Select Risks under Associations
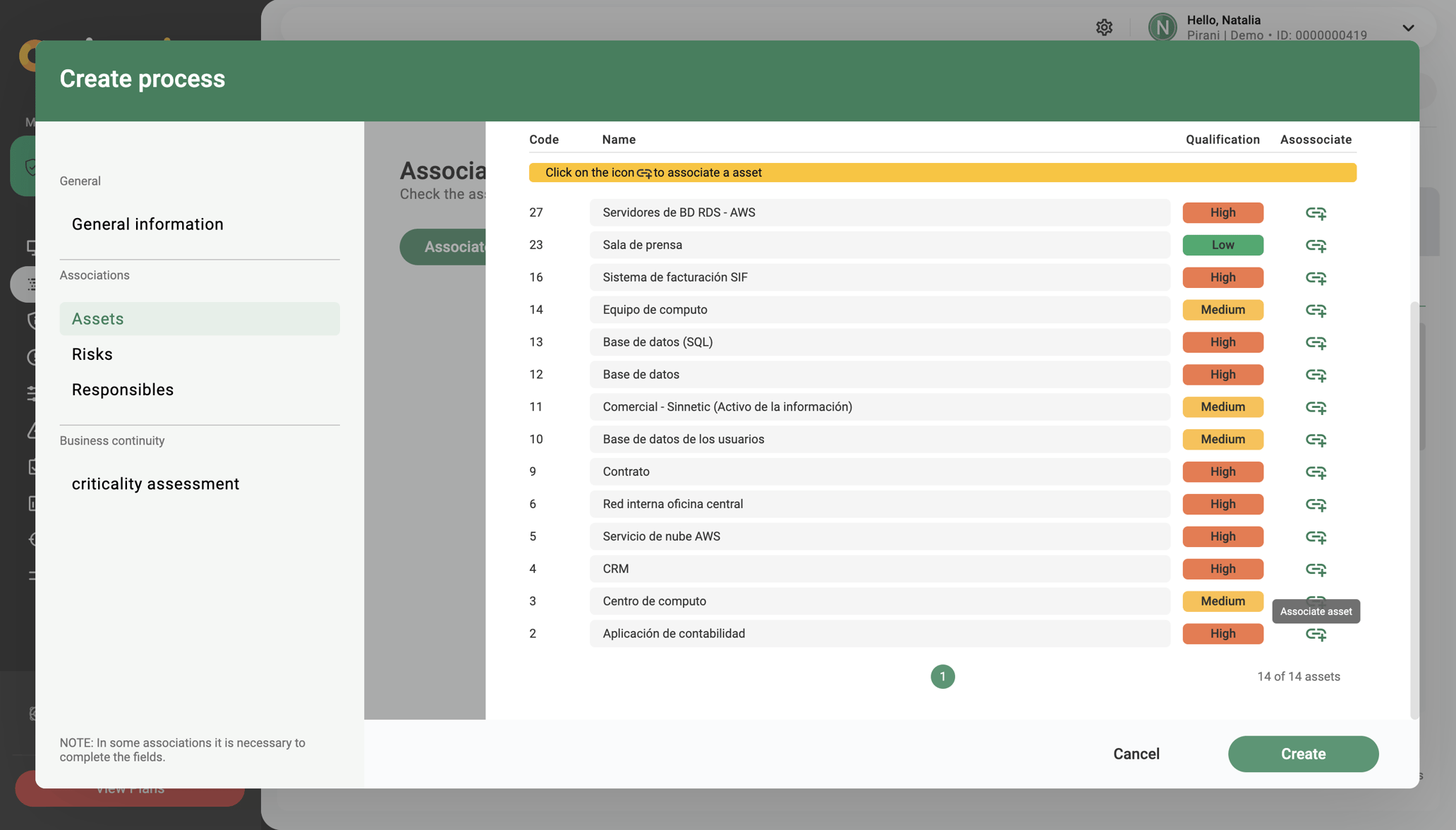Screen dimensions: 1456x830 click(92, 354)
